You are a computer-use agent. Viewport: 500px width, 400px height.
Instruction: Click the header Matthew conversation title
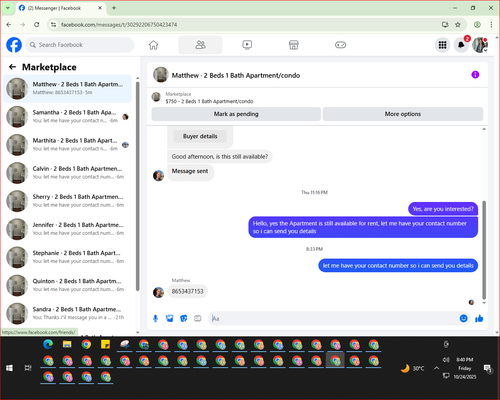tap(236, 75)
